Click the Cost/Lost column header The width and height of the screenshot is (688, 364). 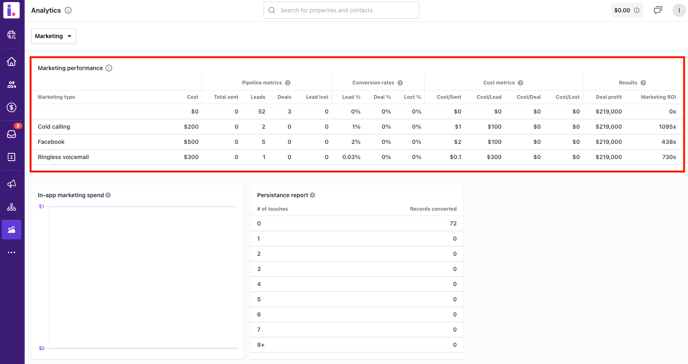(568, 97)
